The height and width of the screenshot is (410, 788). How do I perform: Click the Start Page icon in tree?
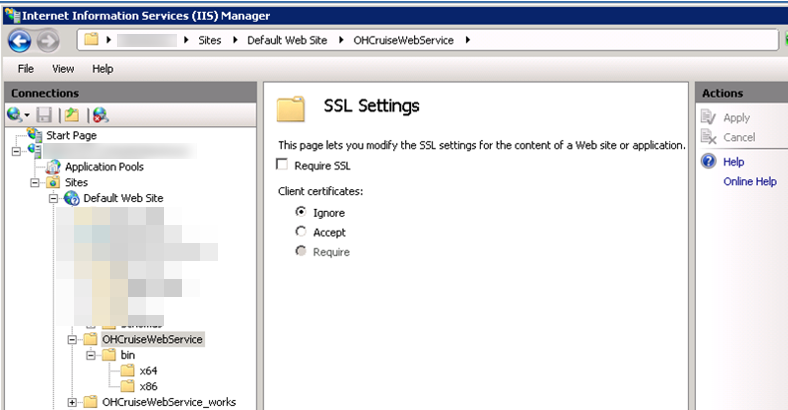pyautogui.click(x=35, y=135)
